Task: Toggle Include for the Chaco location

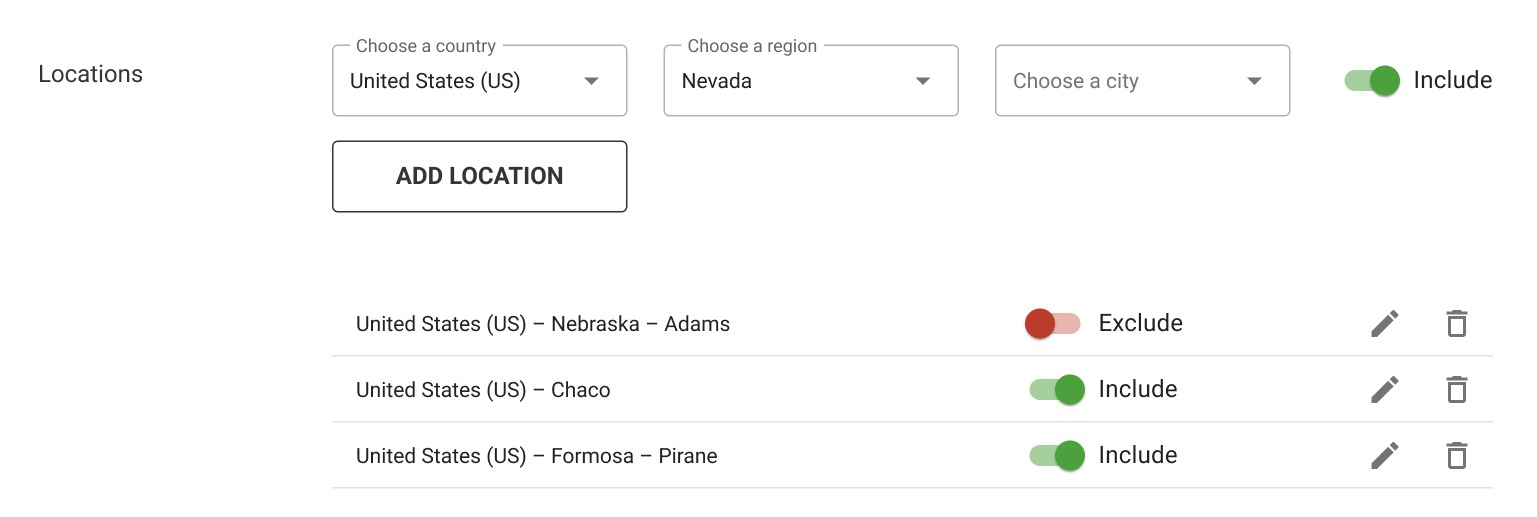Action: (x=1057, y=389)
